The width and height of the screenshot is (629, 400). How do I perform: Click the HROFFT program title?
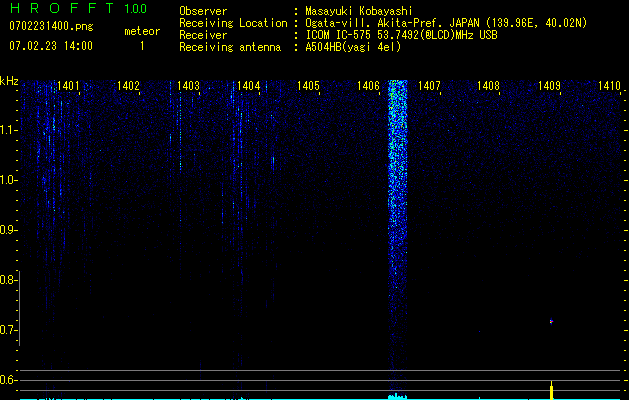62,8
